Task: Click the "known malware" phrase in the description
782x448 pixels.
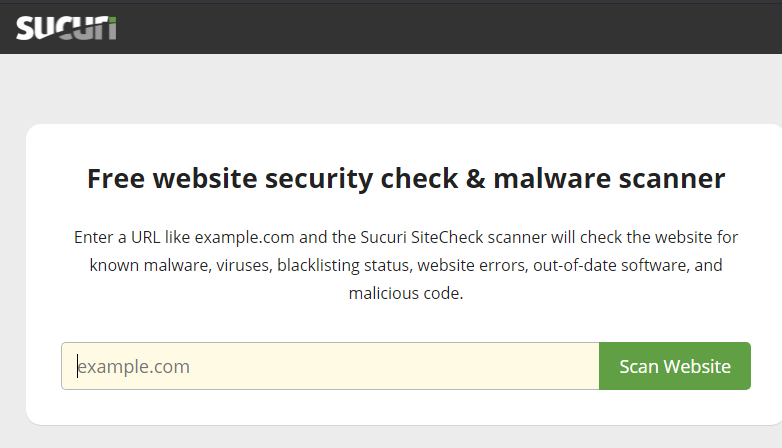Action: (x=150, y=265)
